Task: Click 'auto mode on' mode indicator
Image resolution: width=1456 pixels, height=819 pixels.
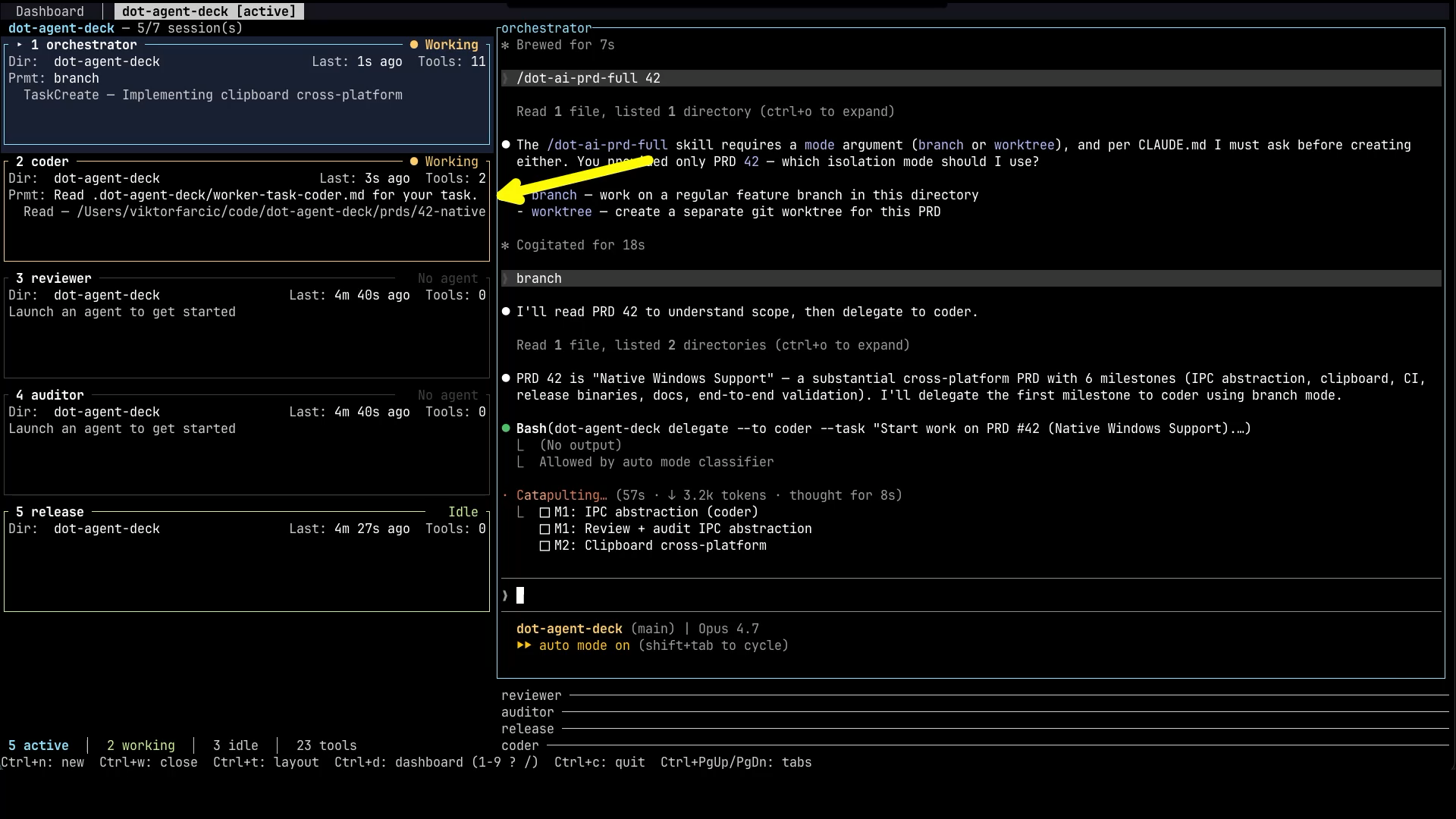Action: tap(585, 645)
